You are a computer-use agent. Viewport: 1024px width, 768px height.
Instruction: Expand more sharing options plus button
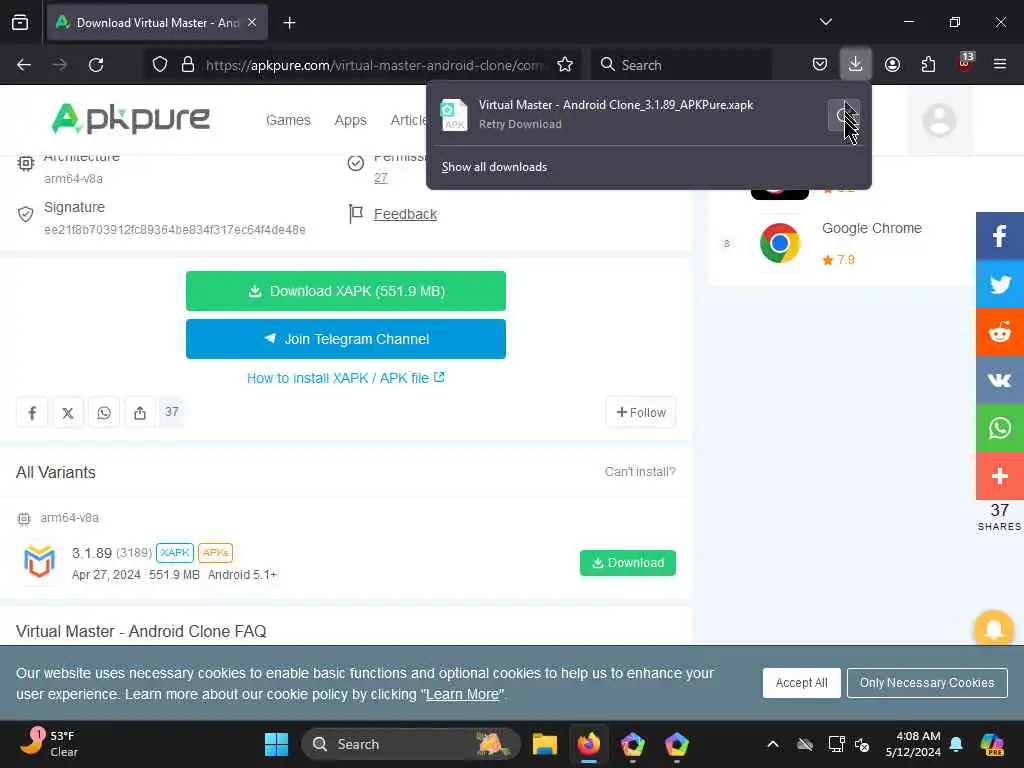pyautogui.click(x=1000, y=476)
